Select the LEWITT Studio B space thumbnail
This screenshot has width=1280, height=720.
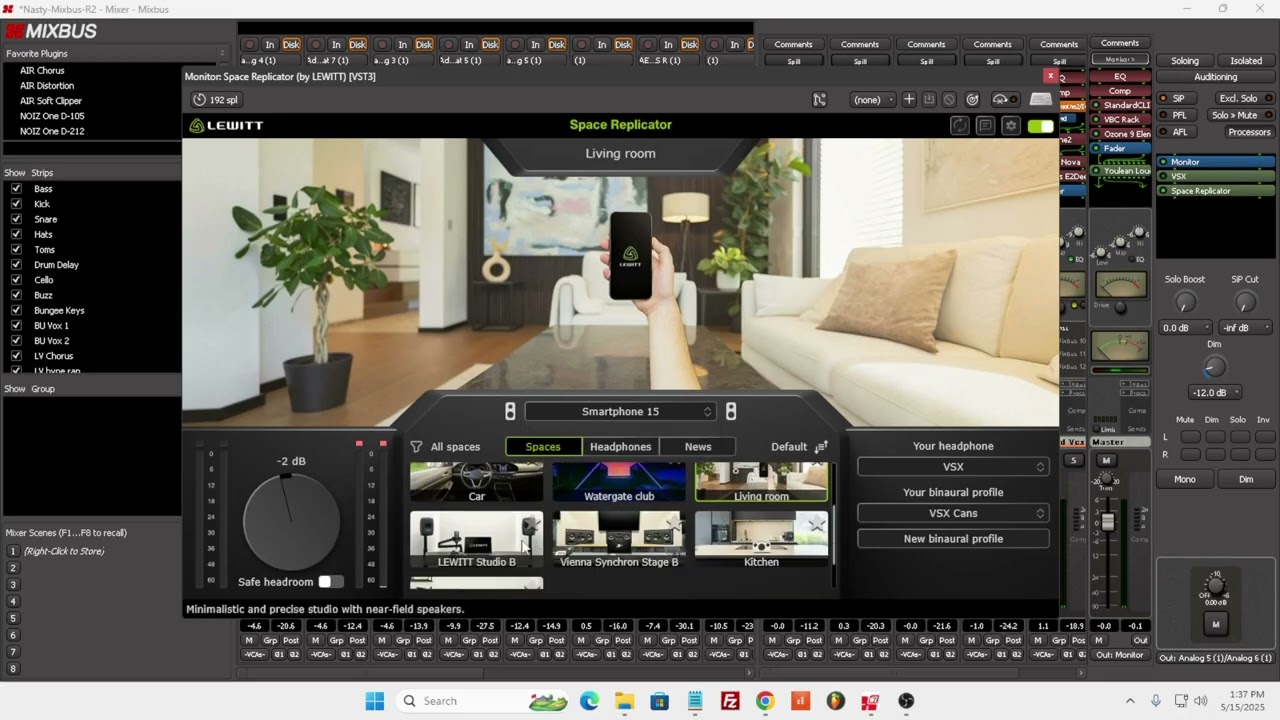coord(476,540)
